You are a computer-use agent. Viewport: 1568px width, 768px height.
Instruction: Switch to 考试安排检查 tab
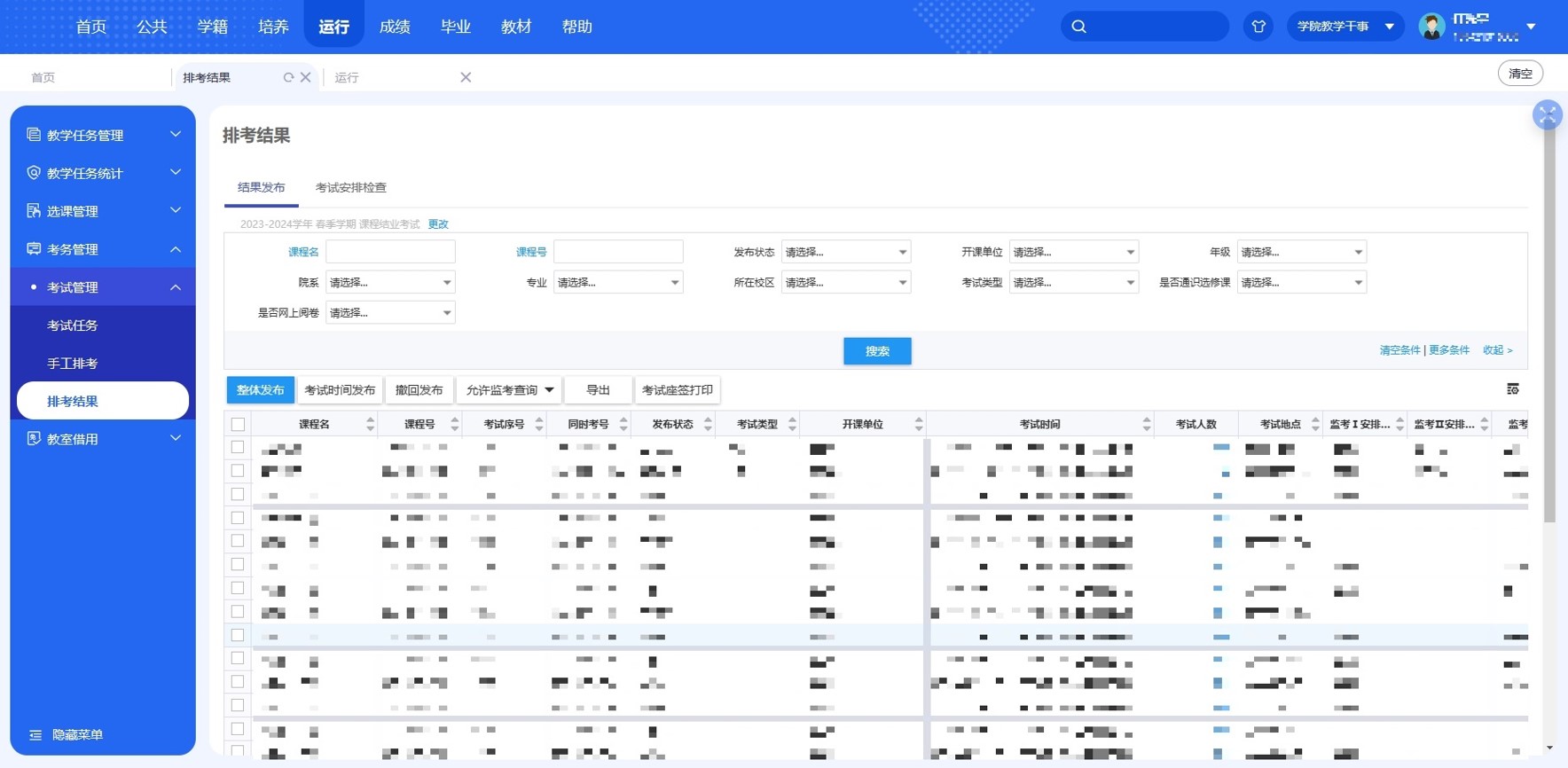click(351, 187)
